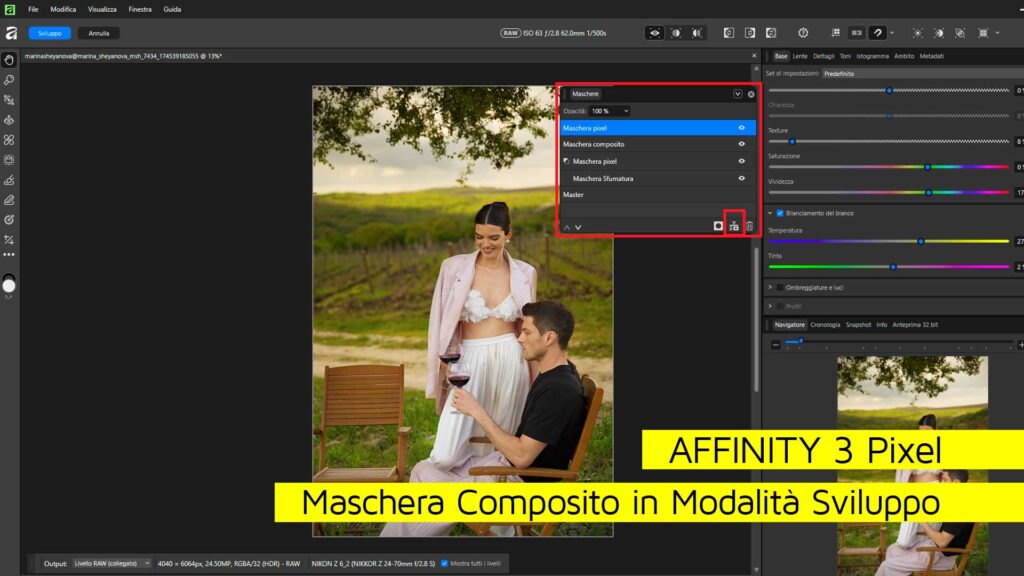The width and height of the screenshot is (1024, 576).
Task: Open the Maschere panel options chevron
Action: click(x=737, y=94)
